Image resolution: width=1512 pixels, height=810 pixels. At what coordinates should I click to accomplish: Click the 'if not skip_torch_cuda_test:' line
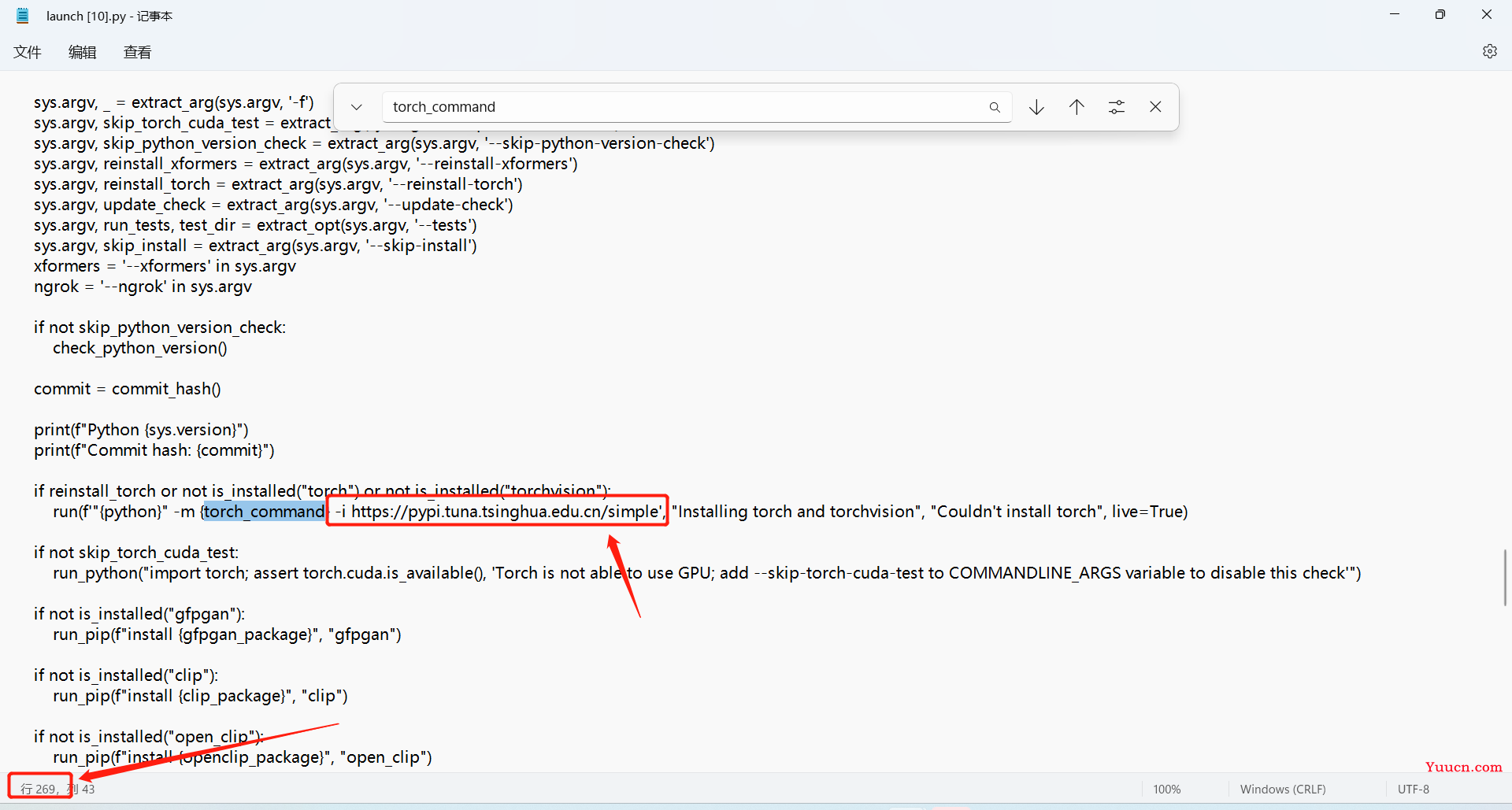136,553
